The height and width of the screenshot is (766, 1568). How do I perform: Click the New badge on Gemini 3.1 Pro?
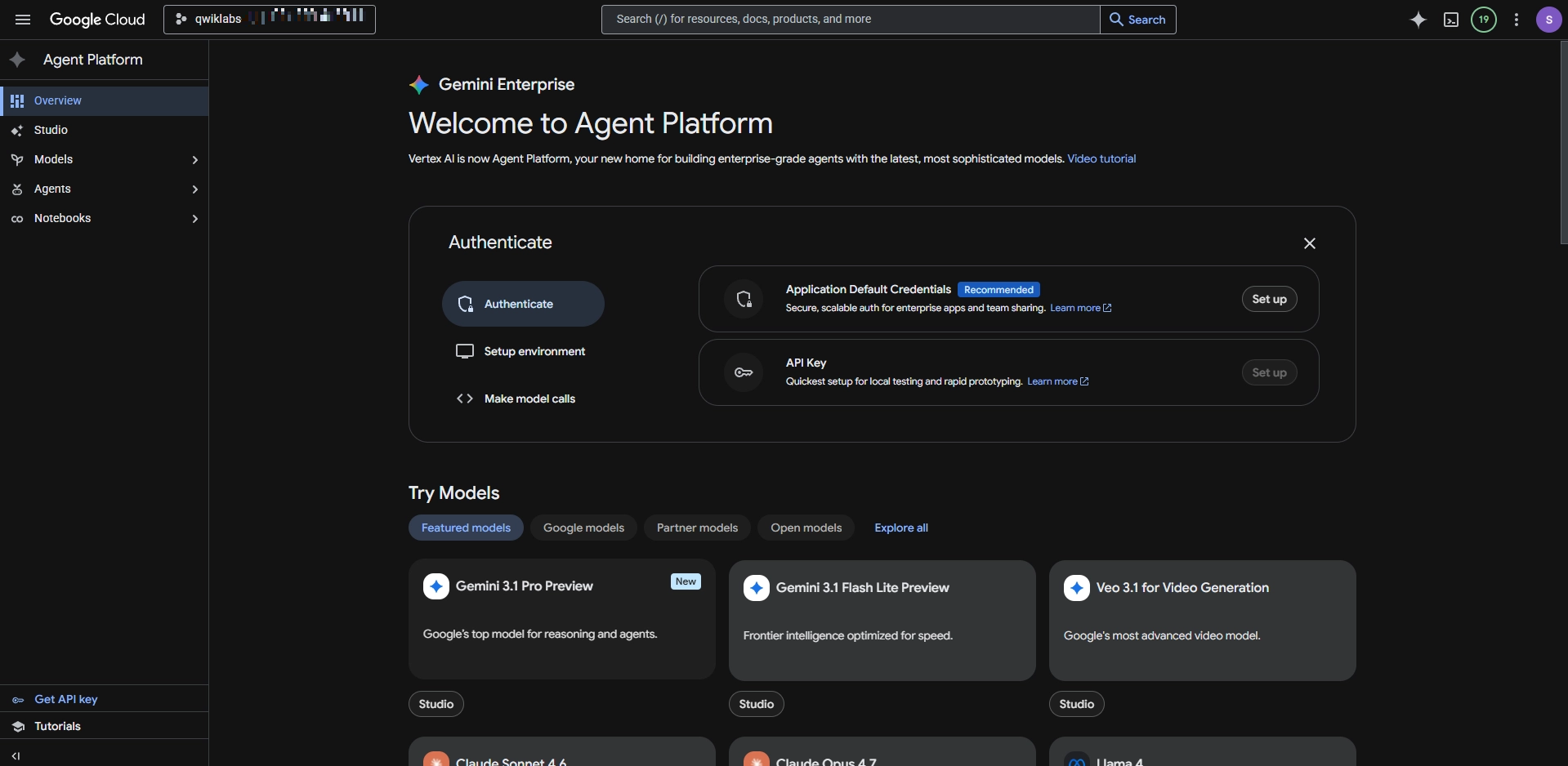point(686,581)
